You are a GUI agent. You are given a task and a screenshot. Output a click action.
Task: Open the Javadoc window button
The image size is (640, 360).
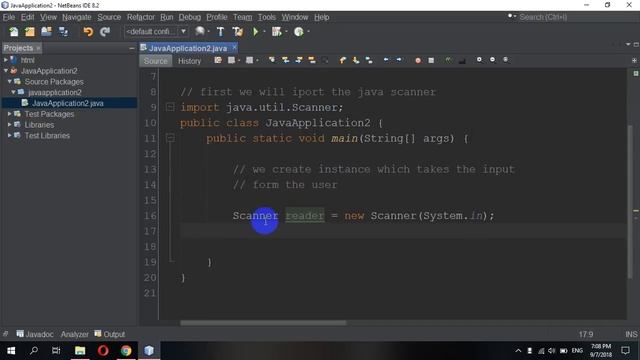pyautogui.click(x=35, y=334)
